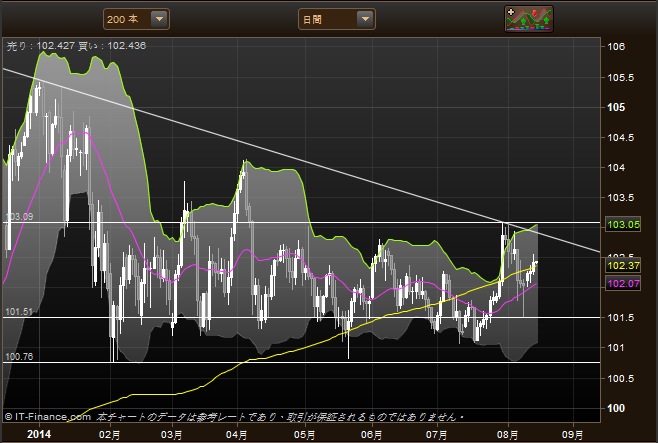Select the 102.07 magenta price tag
Screen dimensions: 658x443
(623, 284)
